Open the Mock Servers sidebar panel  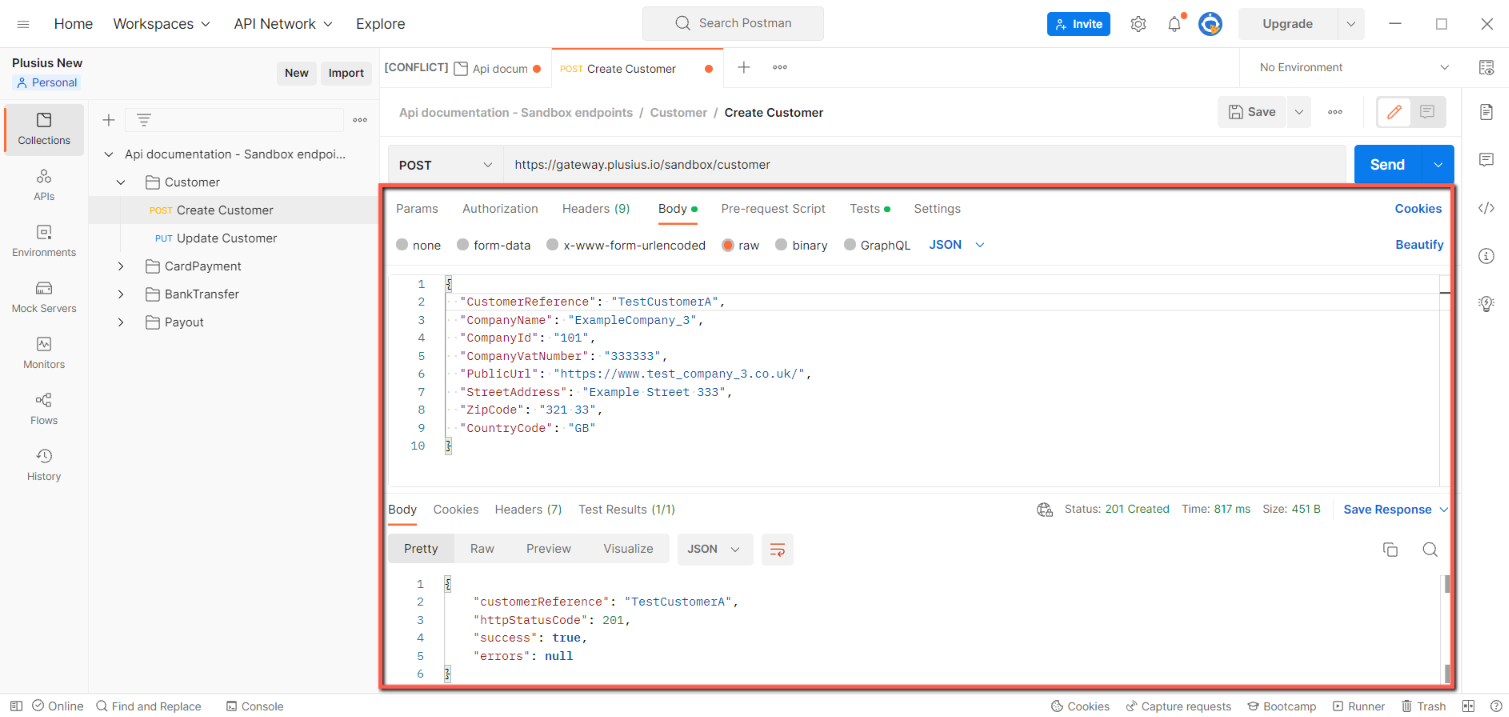tap(44, 297)
